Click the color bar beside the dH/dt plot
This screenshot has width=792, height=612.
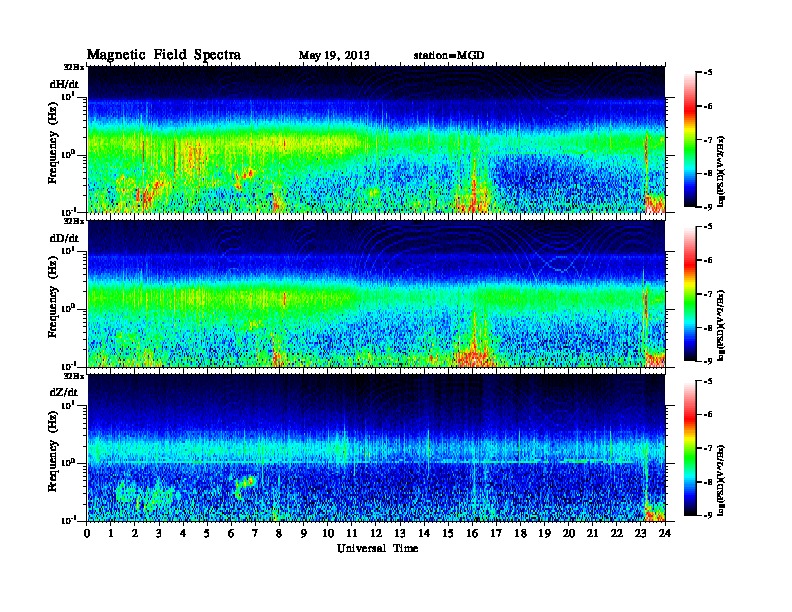click(690, 140)
